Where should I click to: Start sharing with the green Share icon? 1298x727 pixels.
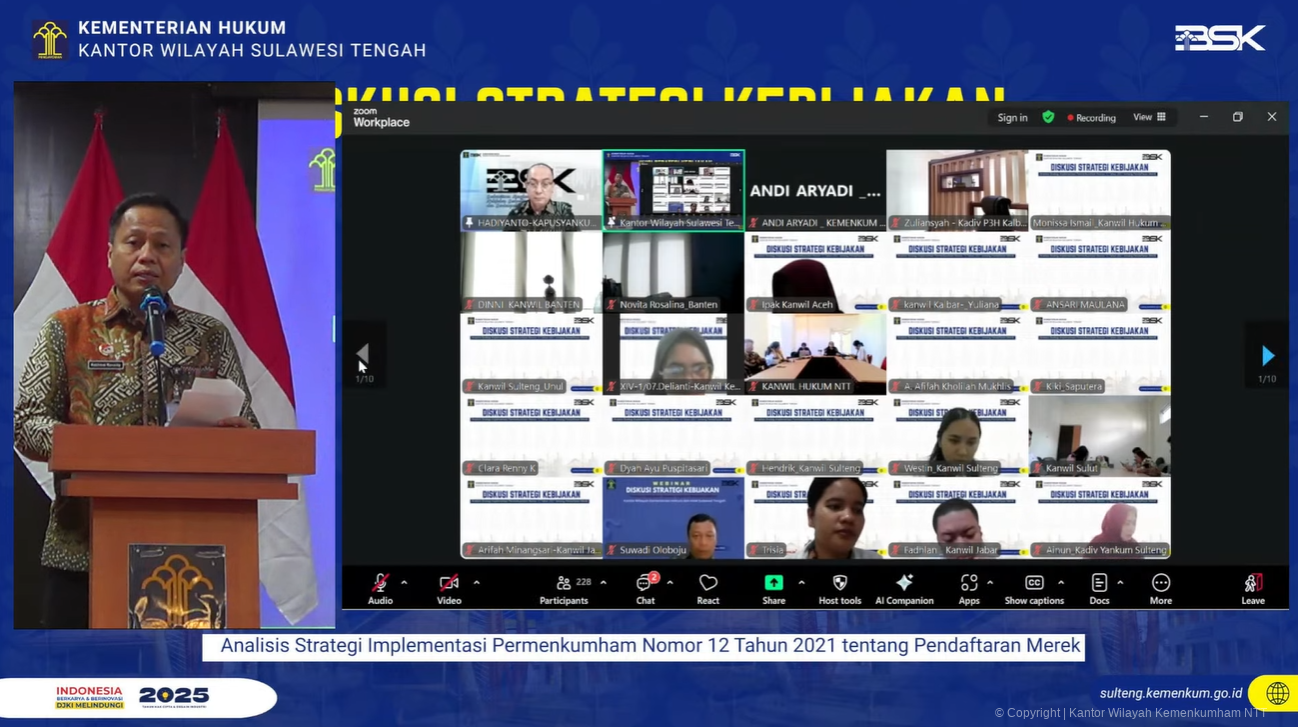coord(774,587)
